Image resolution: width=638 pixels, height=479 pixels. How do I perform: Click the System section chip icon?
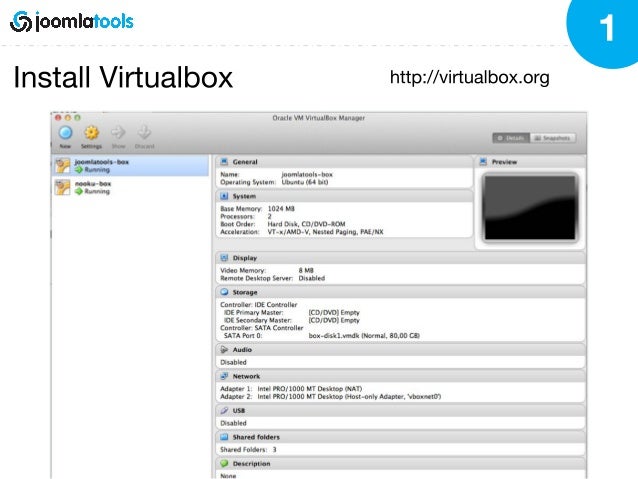224,196
